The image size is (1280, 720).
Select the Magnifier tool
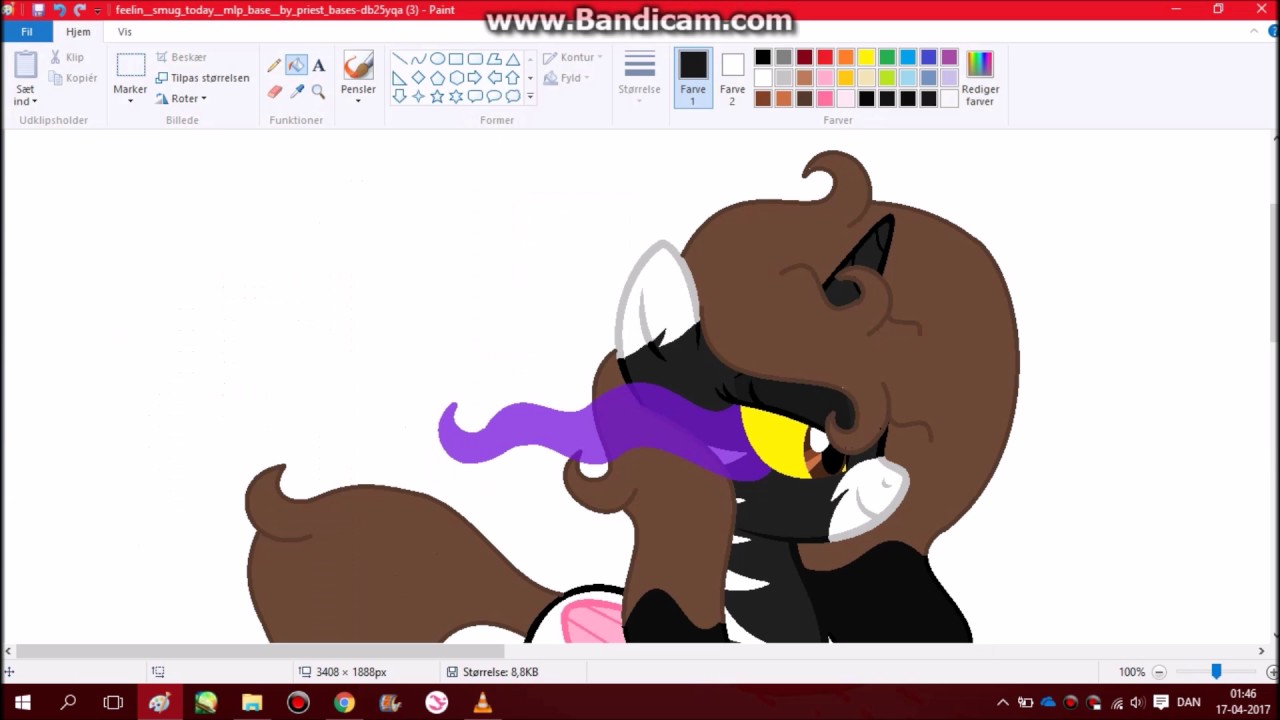coord(318,92)
